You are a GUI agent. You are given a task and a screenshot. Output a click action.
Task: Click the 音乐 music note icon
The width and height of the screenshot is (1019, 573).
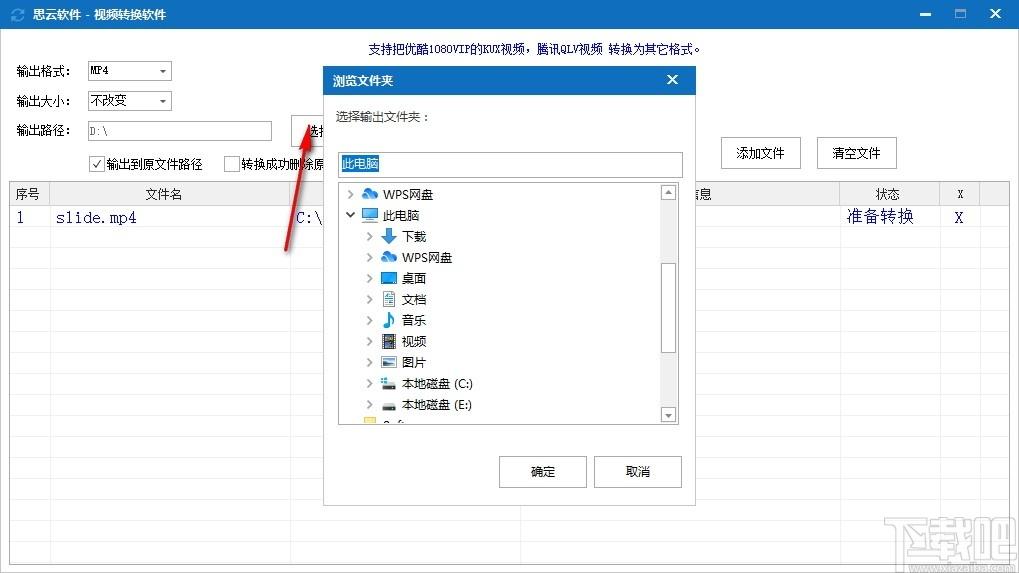pyautogui.click(x=389, y=320)
